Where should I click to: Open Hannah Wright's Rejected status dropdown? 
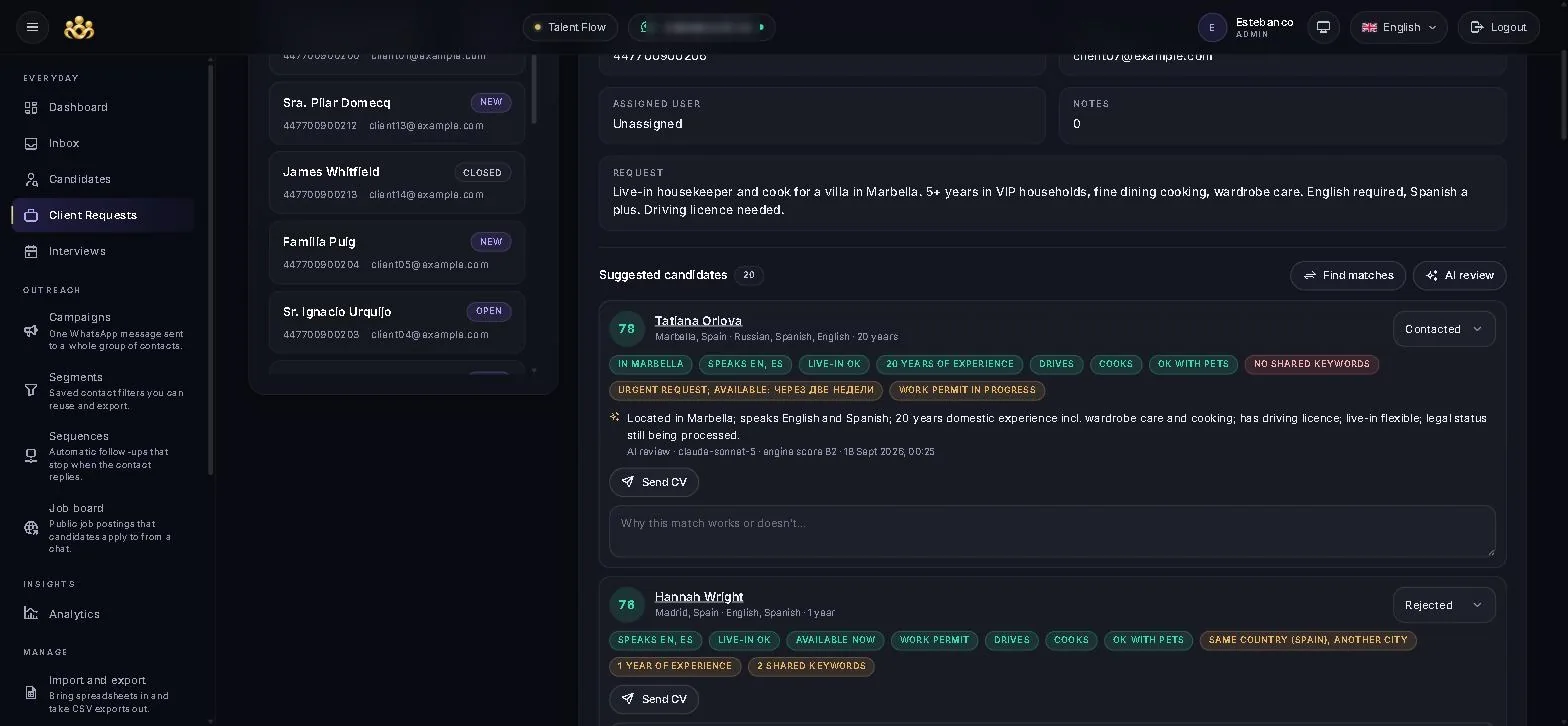click(1443, 605)
